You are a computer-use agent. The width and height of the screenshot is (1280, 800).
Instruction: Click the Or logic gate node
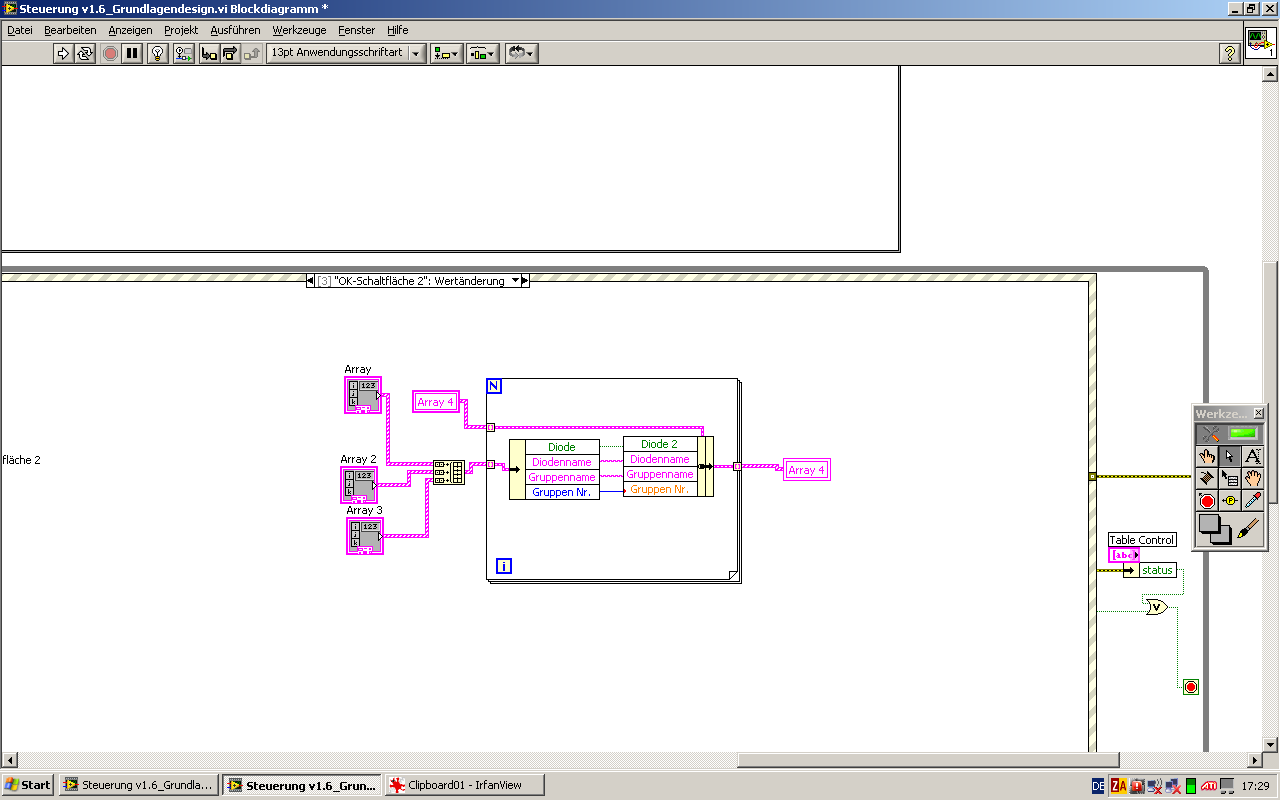(x=1156, y=607)
